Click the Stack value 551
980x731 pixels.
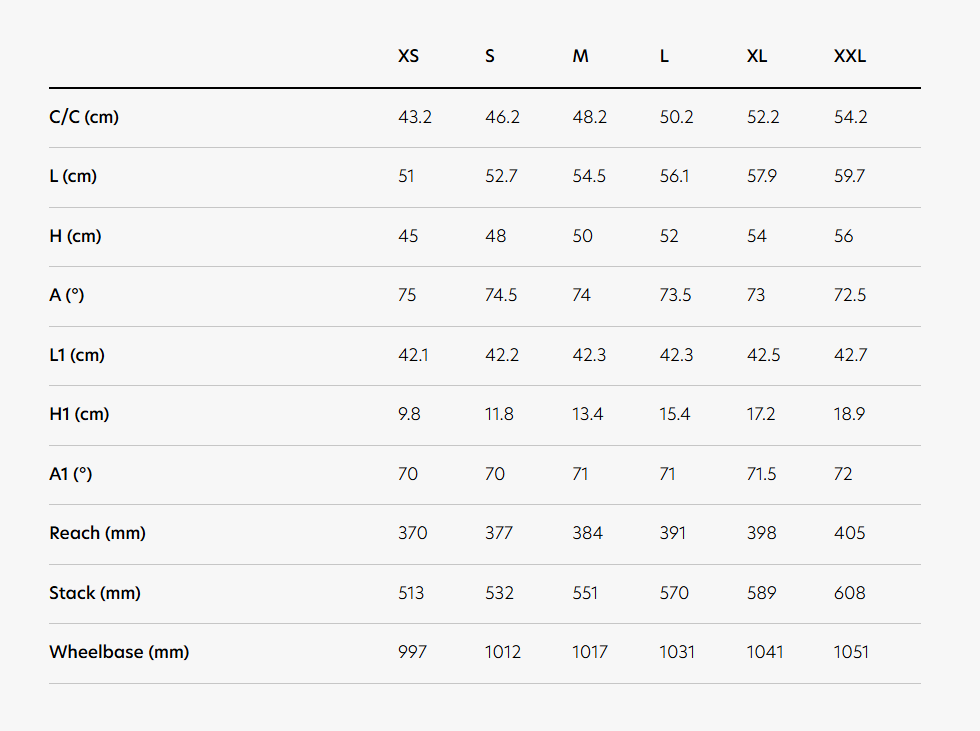point(585,593)
